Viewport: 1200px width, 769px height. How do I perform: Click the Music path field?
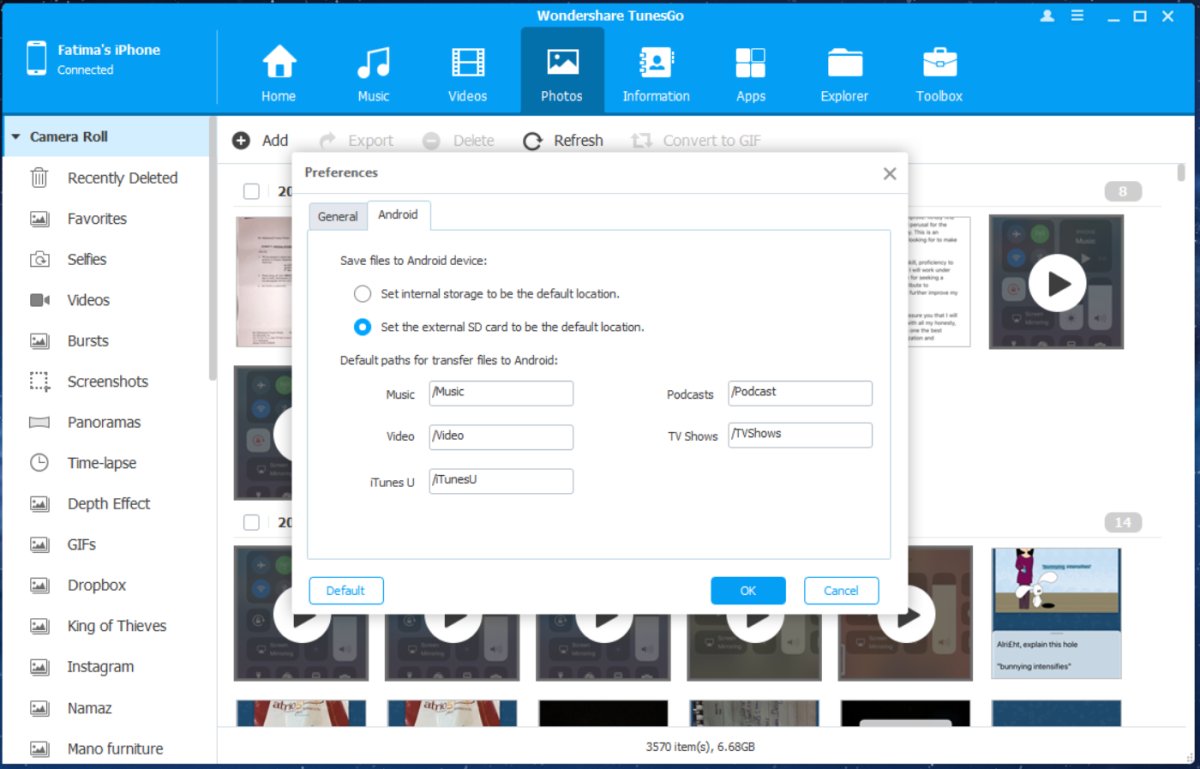click(501, 393)
